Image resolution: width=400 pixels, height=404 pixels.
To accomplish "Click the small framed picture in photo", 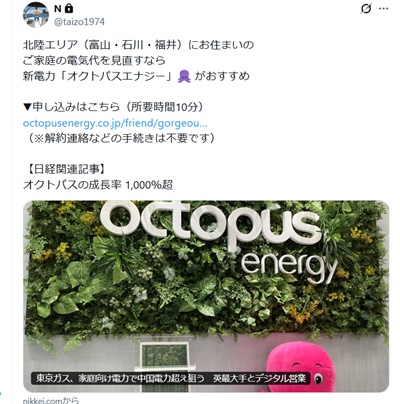I will point(164,356).
